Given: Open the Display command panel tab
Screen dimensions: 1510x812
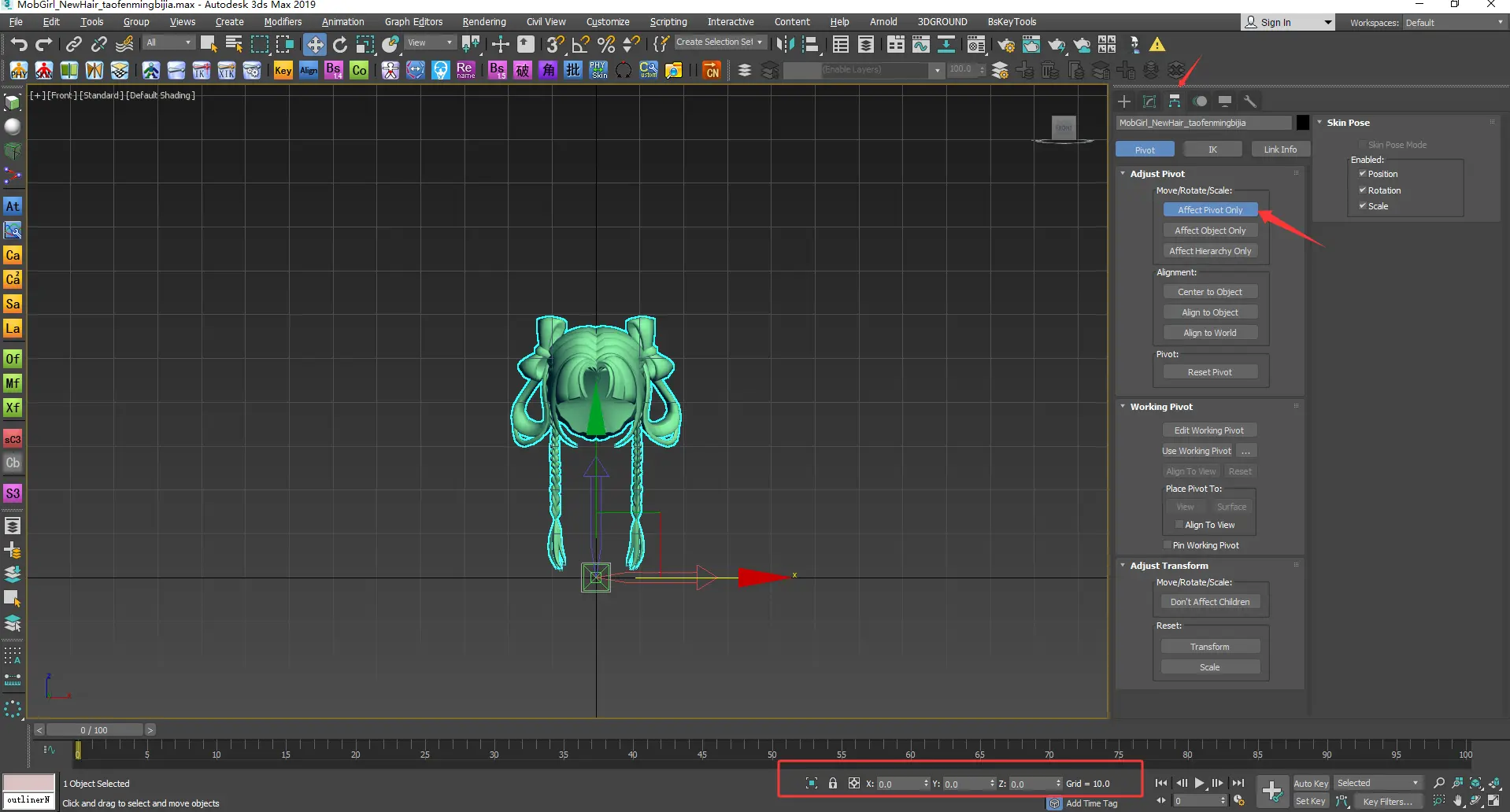Looking at the screenshot, I should click(x=1225, y=101).
